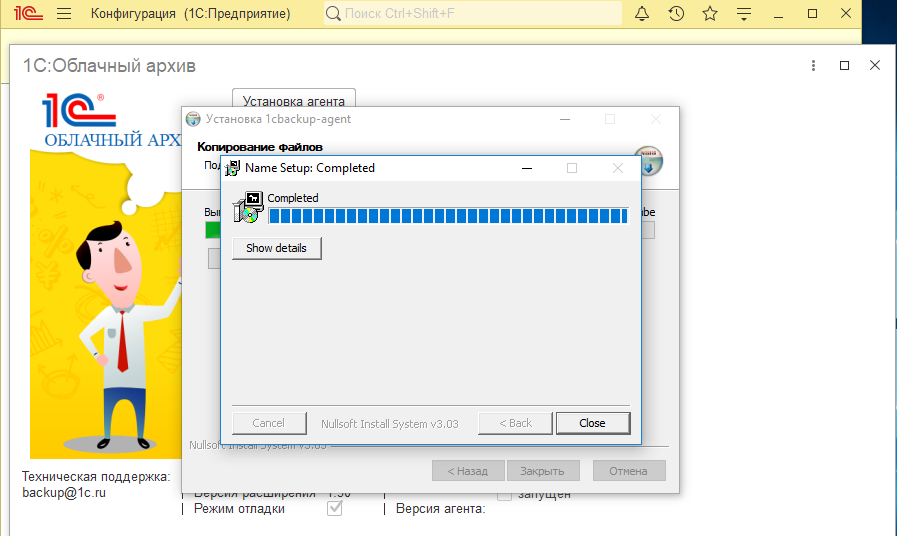
Task: Click Close in Name Setup dialog
Action: (592, 423)
